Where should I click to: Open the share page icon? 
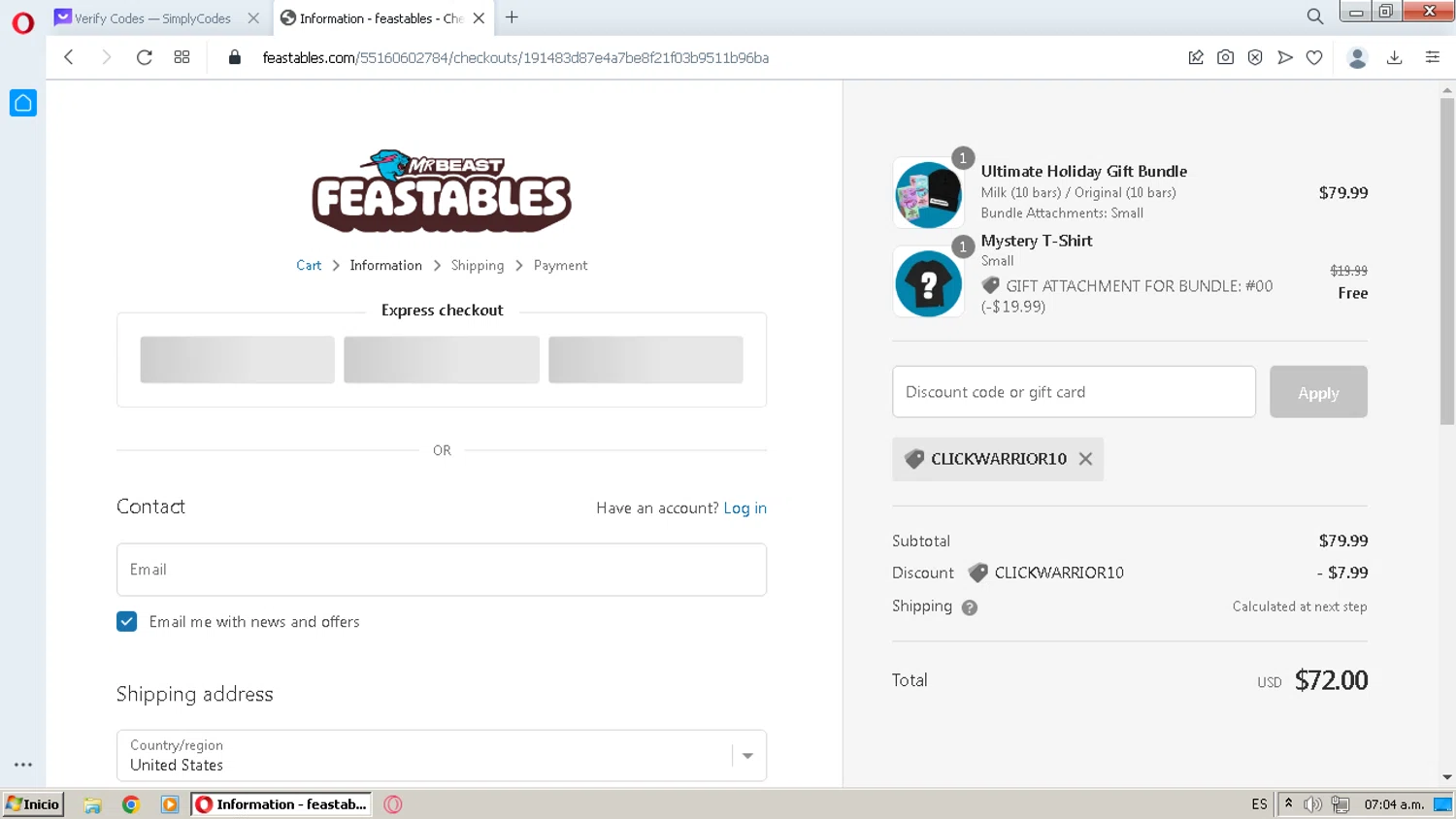pos(1196,57)
